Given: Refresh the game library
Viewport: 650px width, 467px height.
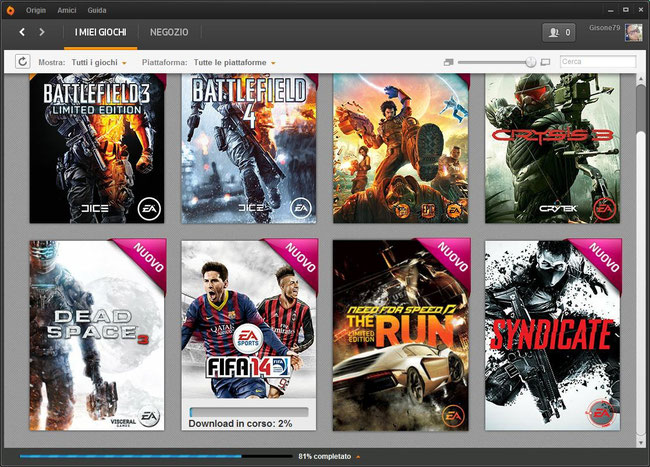Looking at the screenshot, I should pos(23,62).
